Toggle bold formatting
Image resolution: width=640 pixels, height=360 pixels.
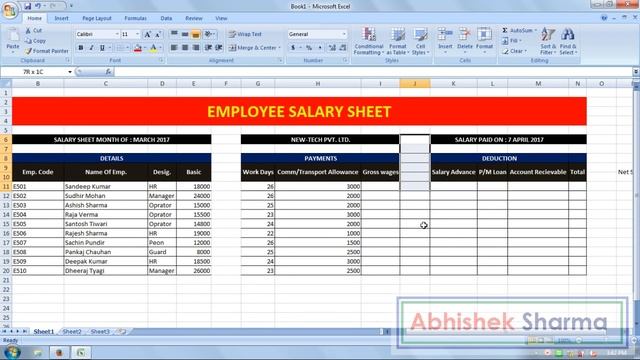point(81,48)
